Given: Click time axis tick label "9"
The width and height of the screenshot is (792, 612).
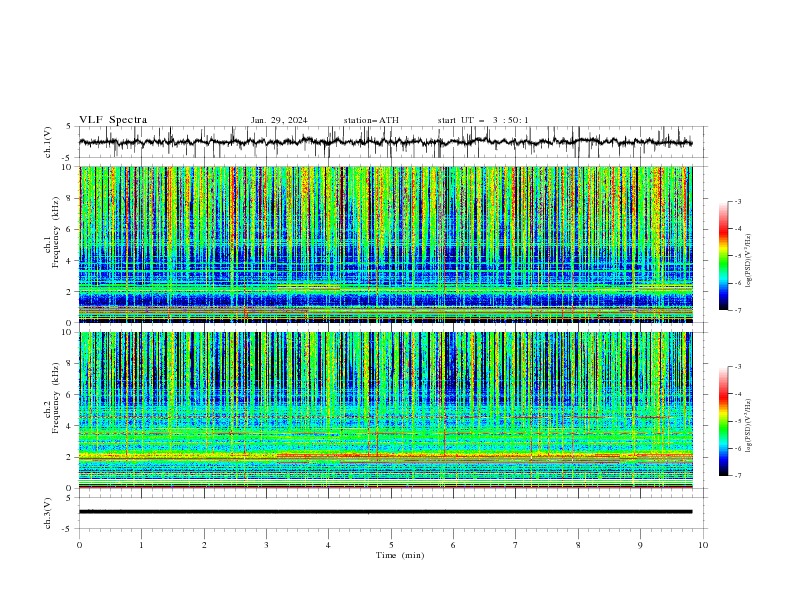Looking at the screenshot, I should click(640, 545).
